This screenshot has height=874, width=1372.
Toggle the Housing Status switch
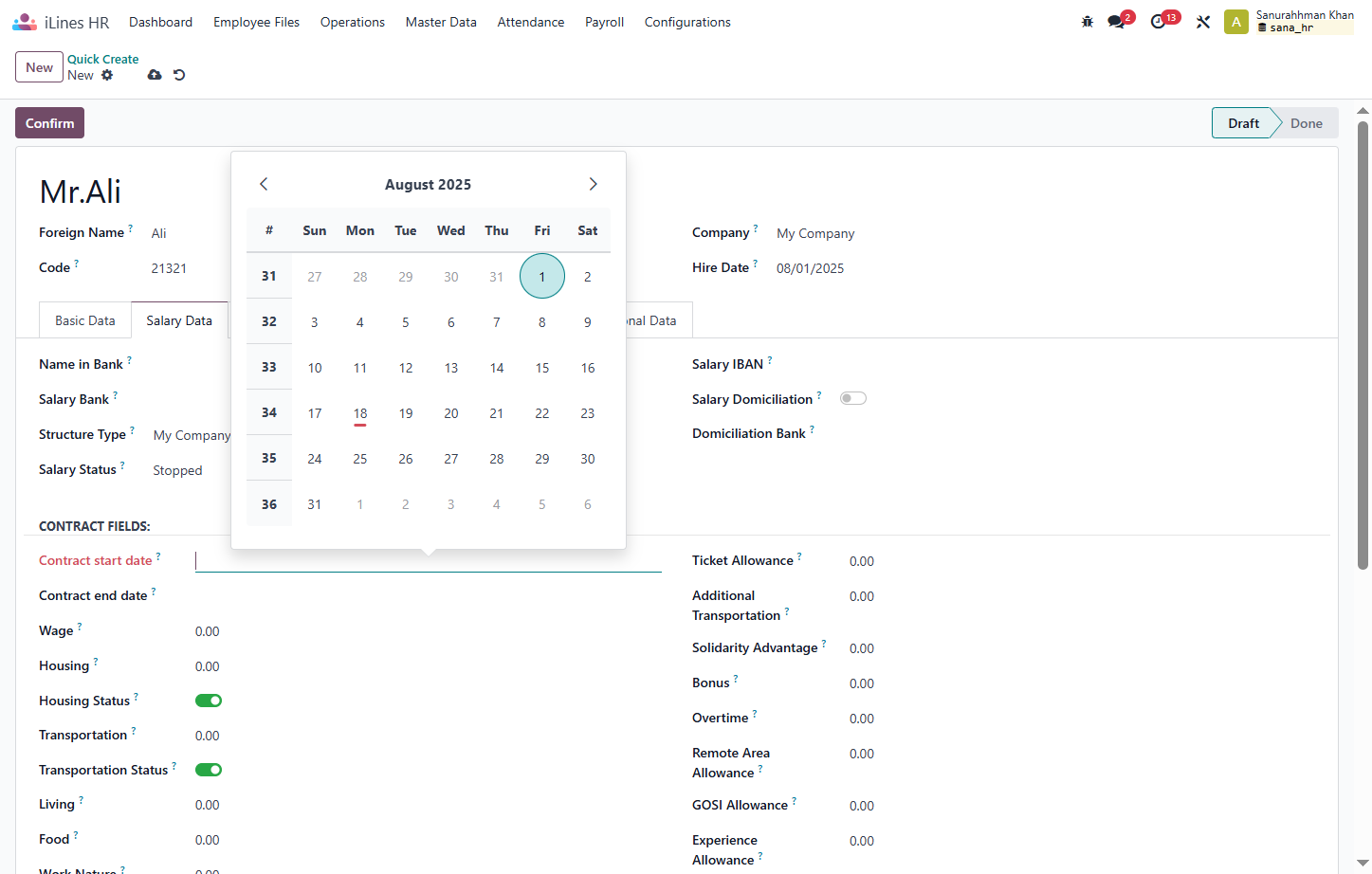(209, 701)
